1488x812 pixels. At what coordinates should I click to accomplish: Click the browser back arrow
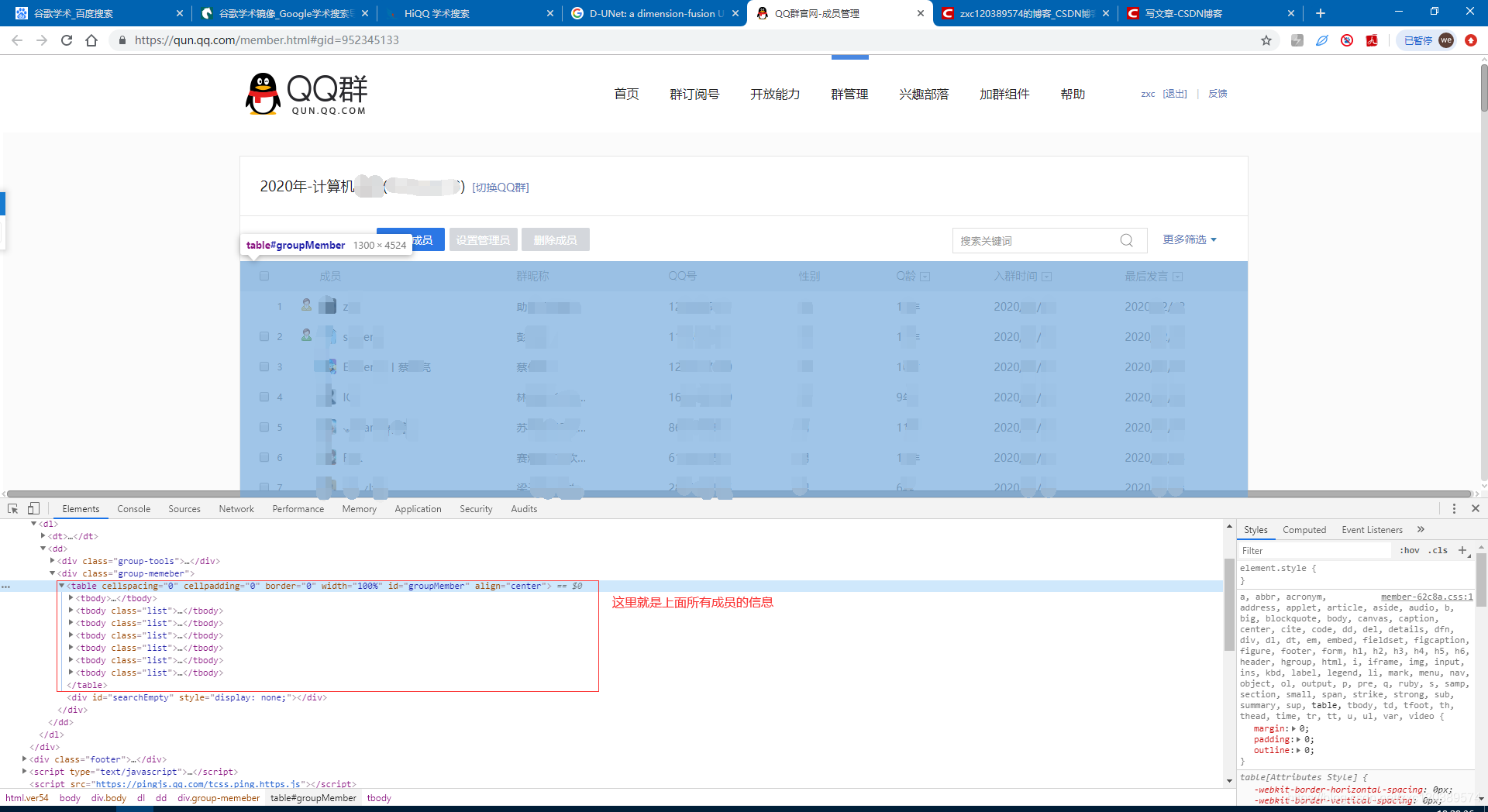(x=17, y=40)
